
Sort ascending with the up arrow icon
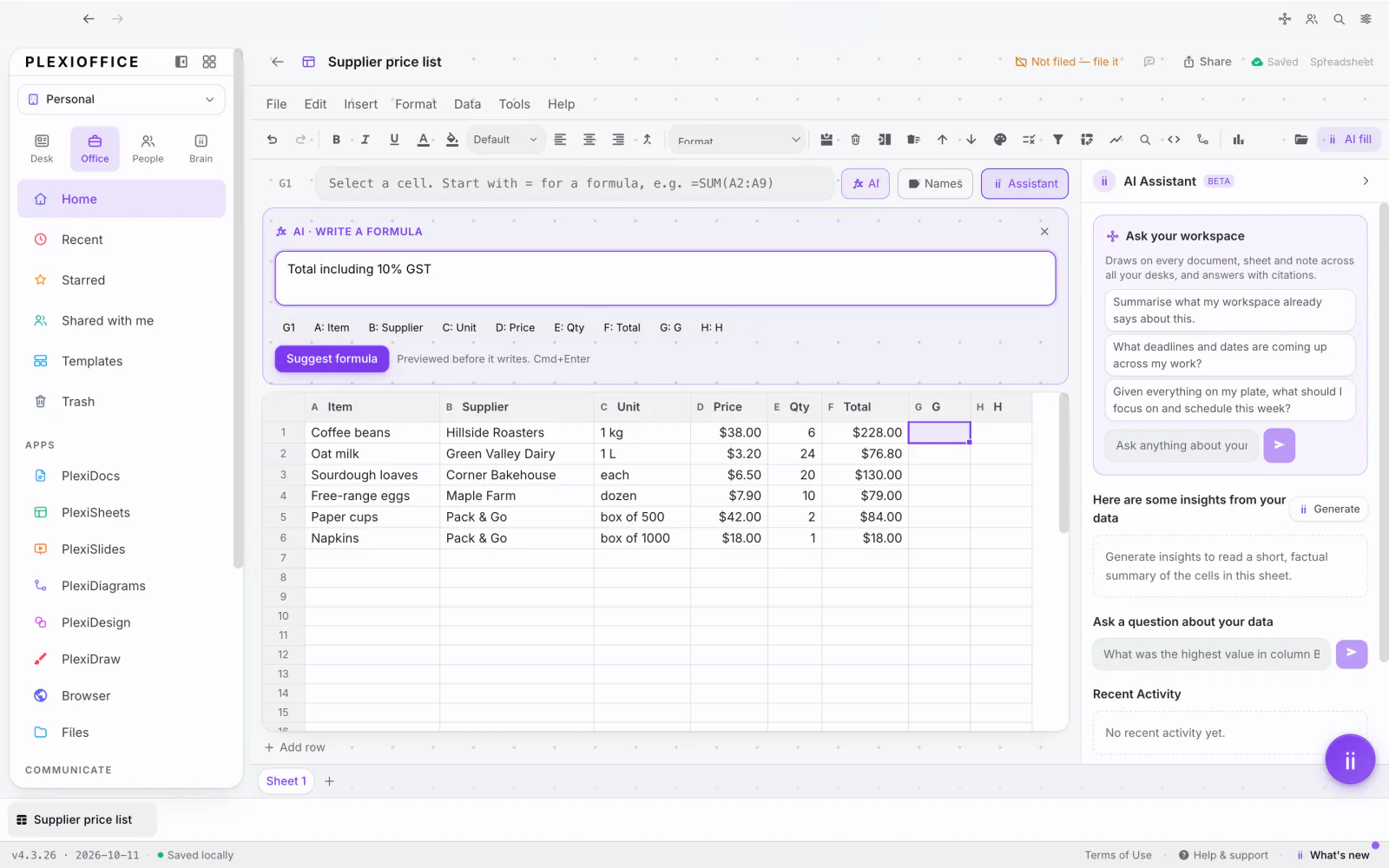click(x=942, y=140)
